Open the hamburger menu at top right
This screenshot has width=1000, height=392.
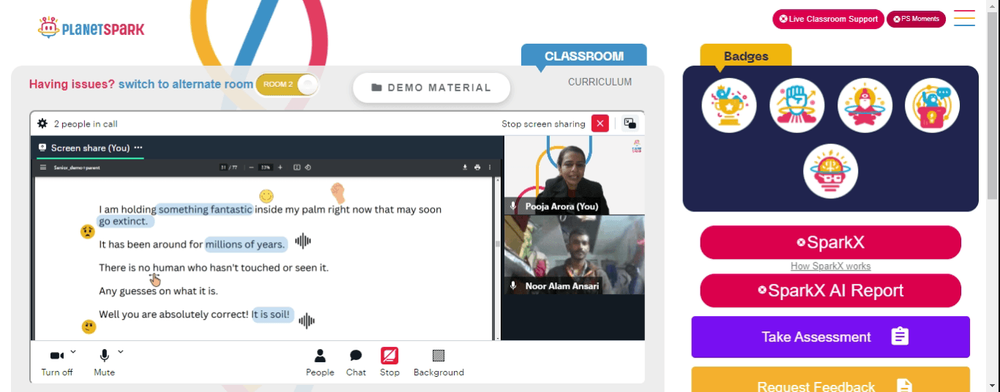click(964, 18)
